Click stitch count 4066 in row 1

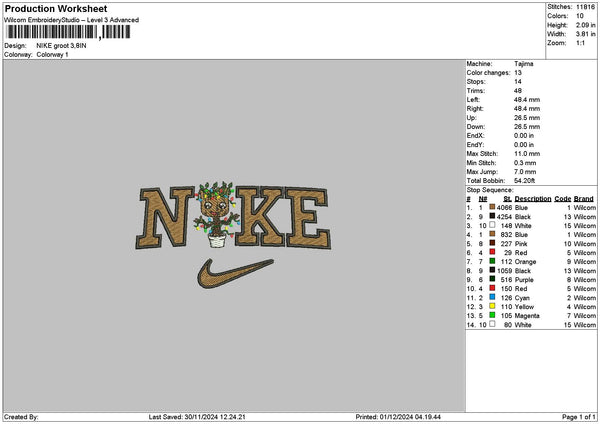pyautogui.click(x=504, y=208)
